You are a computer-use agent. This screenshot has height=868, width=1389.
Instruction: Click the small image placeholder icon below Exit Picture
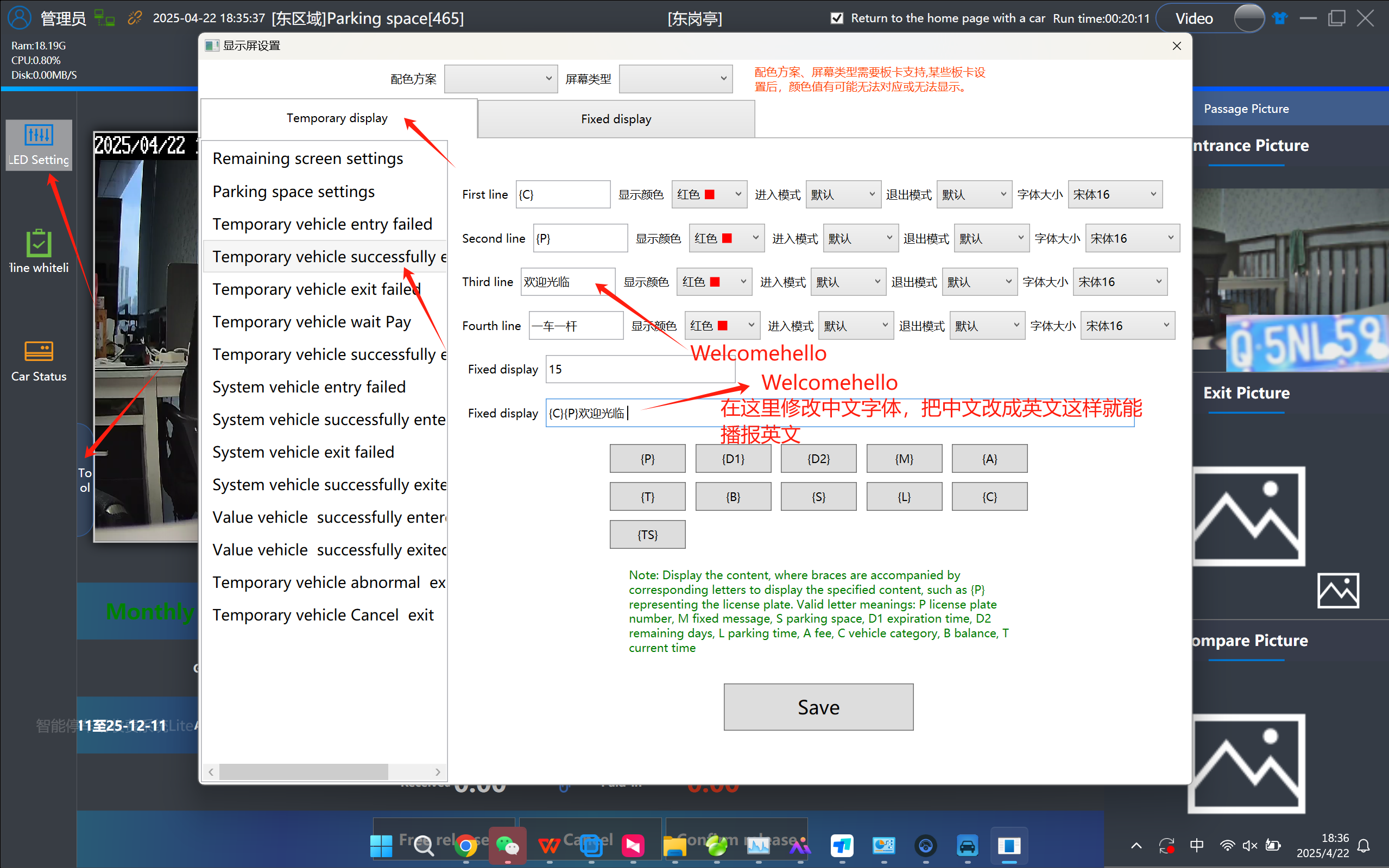(1338, 590)
